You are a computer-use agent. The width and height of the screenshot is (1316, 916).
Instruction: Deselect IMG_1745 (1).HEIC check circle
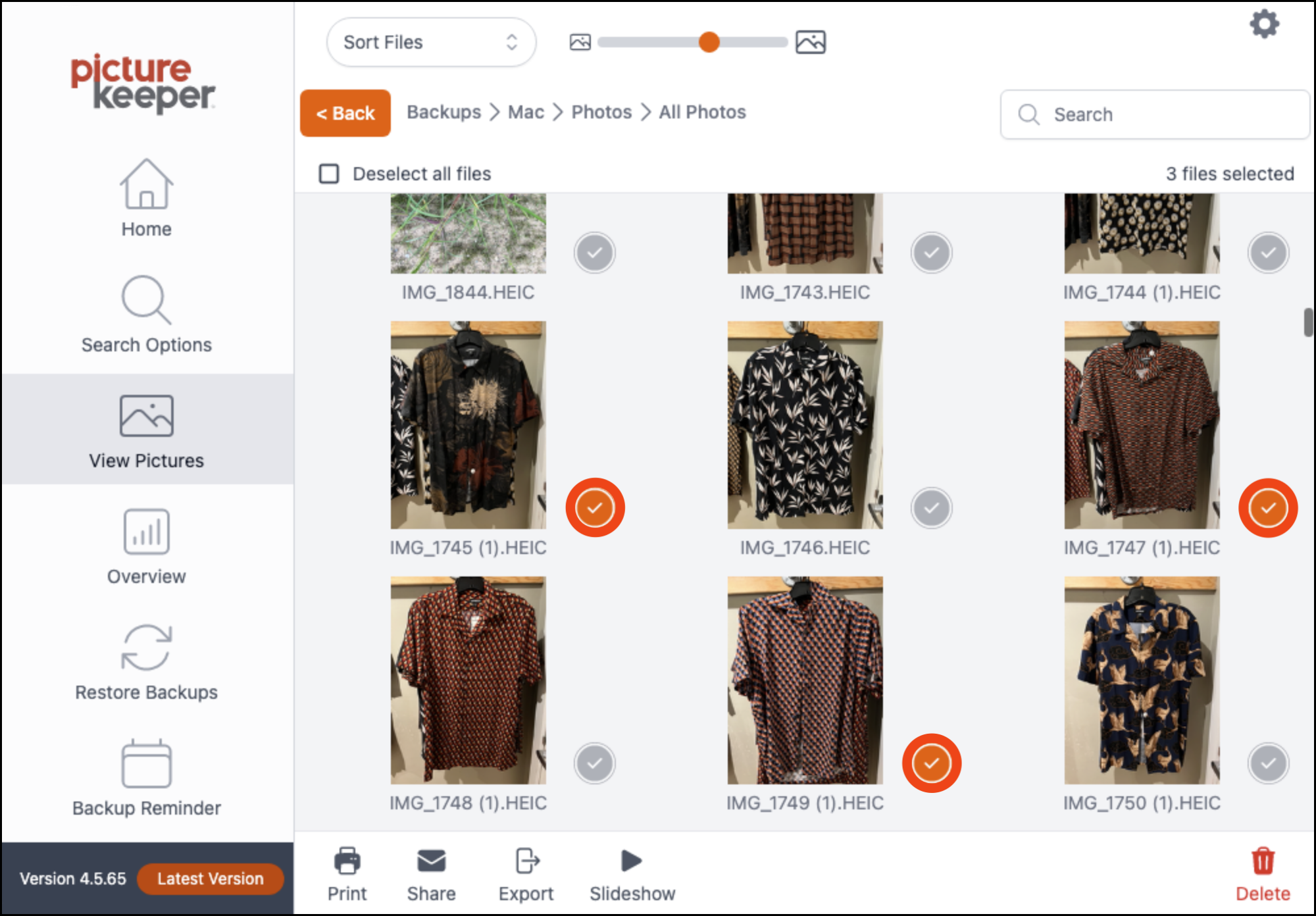point(595,508)
